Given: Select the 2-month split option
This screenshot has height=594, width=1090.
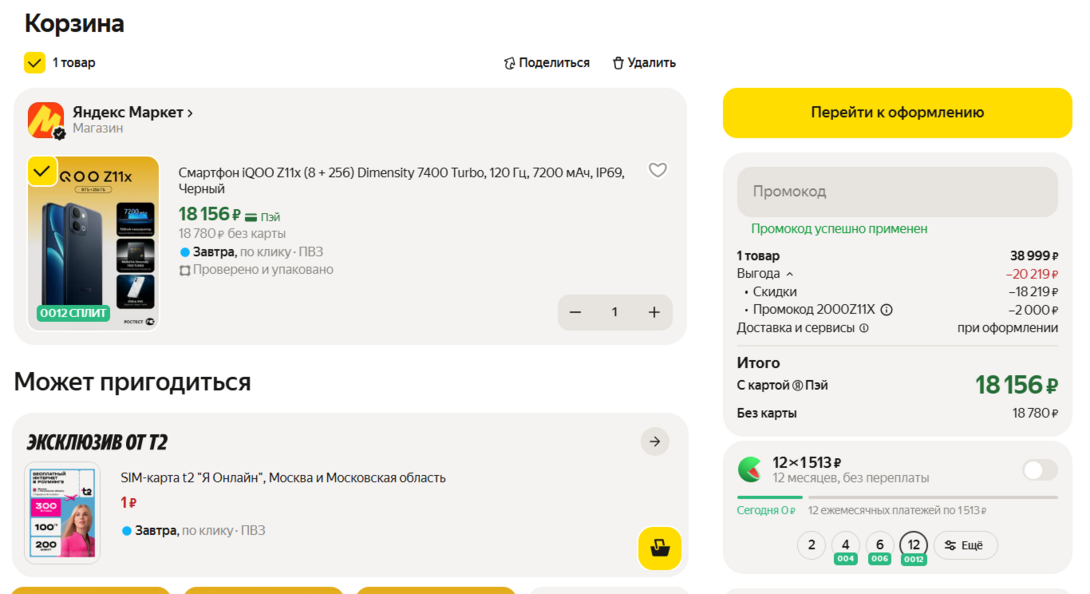Looking at the screenshot, I should click(811, 545).
